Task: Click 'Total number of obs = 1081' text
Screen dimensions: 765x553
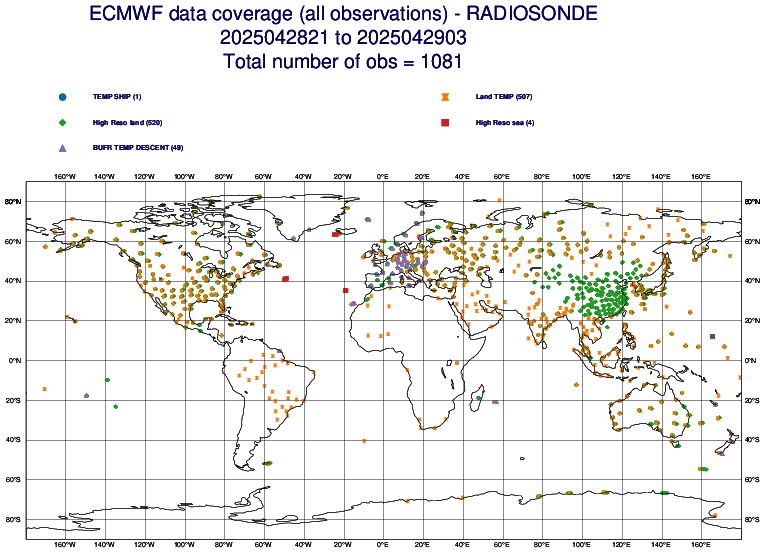Action: click(x=342, y=62)
